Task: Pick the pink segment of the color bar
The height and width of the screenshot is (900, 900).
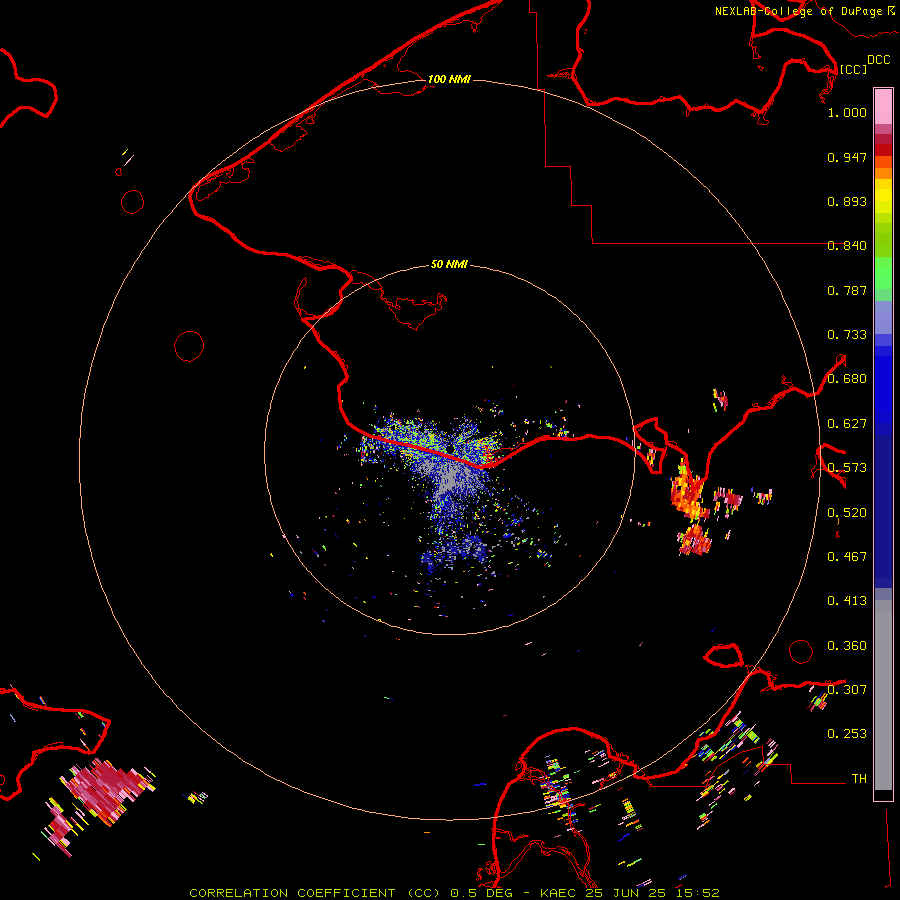Action: coord(883,107)
